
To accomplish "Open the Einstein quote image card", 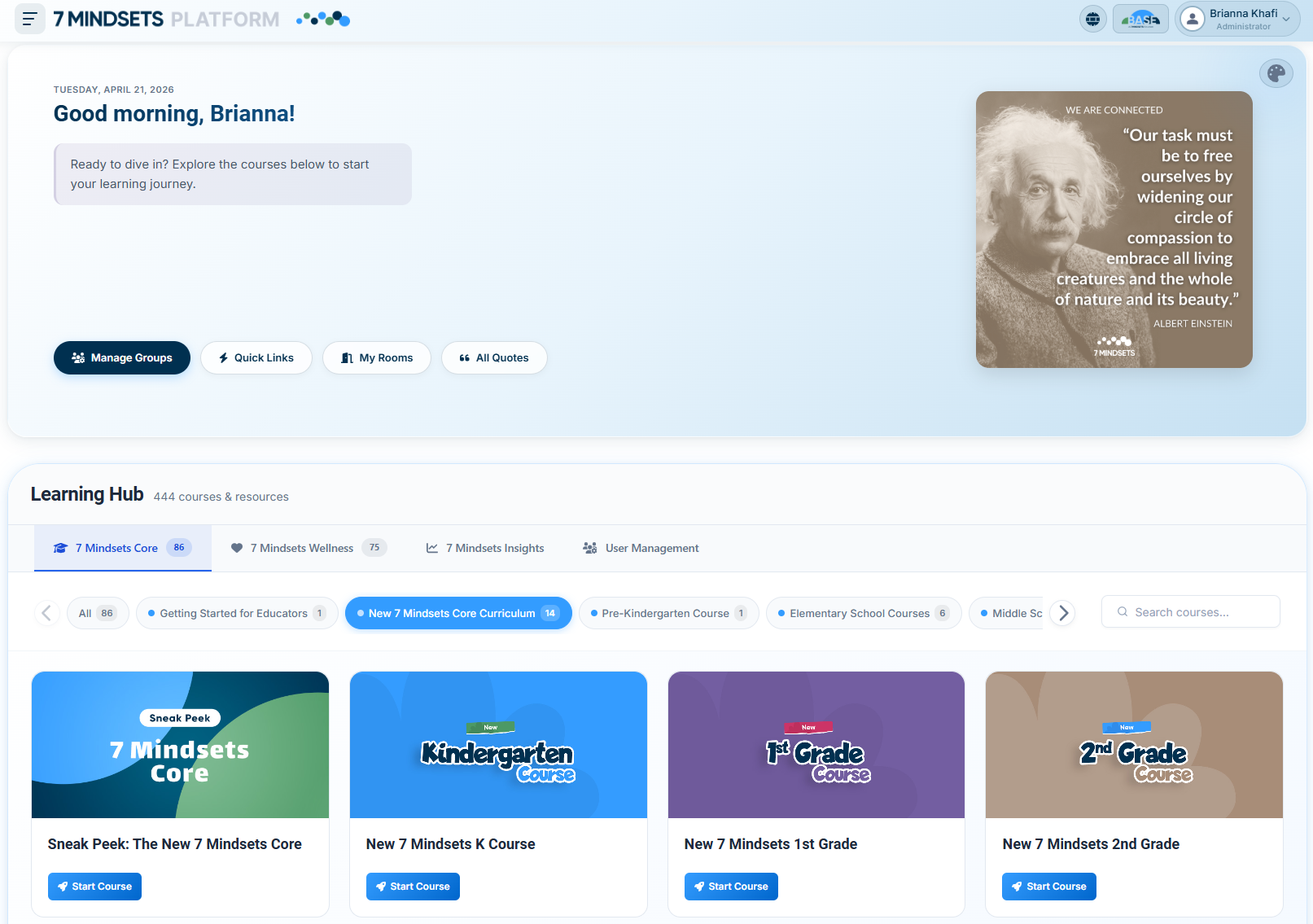I will 1114,230.
